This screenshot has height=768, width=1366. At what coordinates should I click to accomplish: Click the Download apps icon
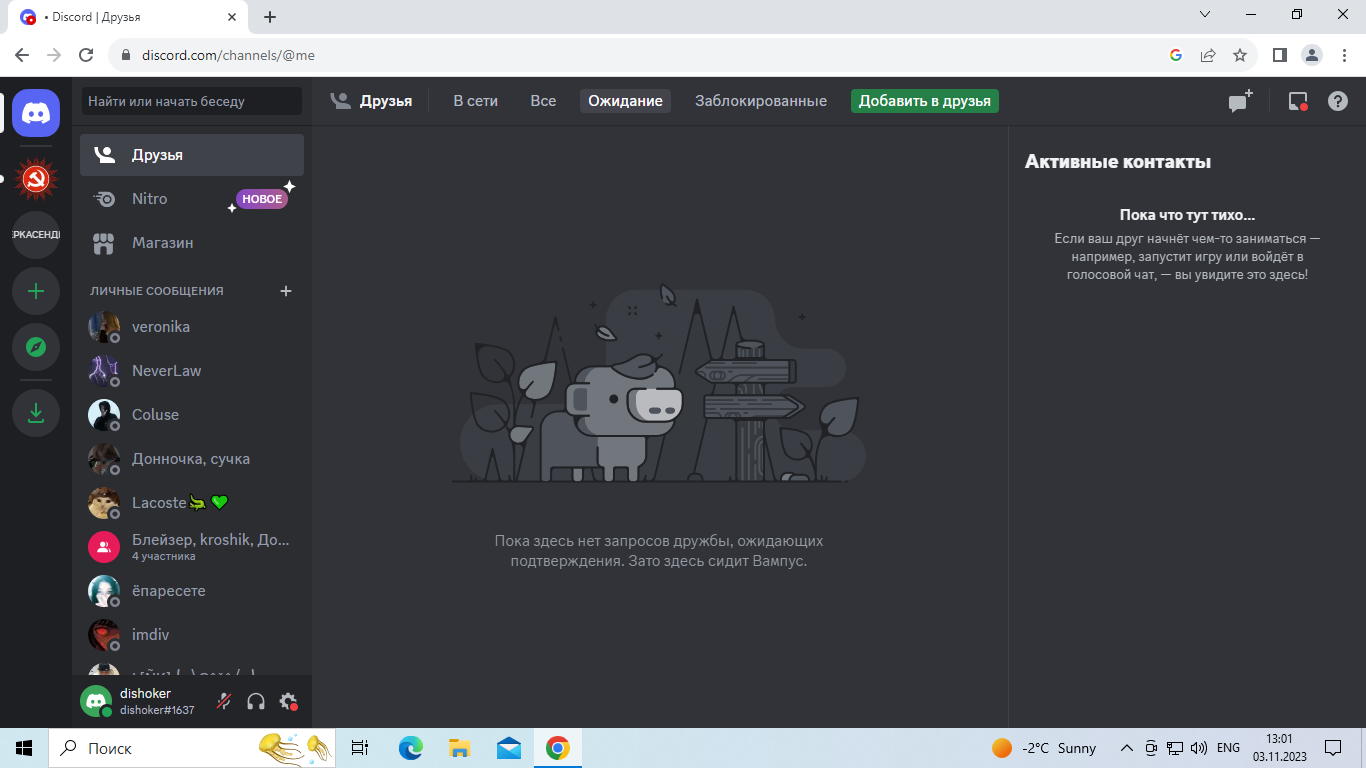(x=36, y=413)
